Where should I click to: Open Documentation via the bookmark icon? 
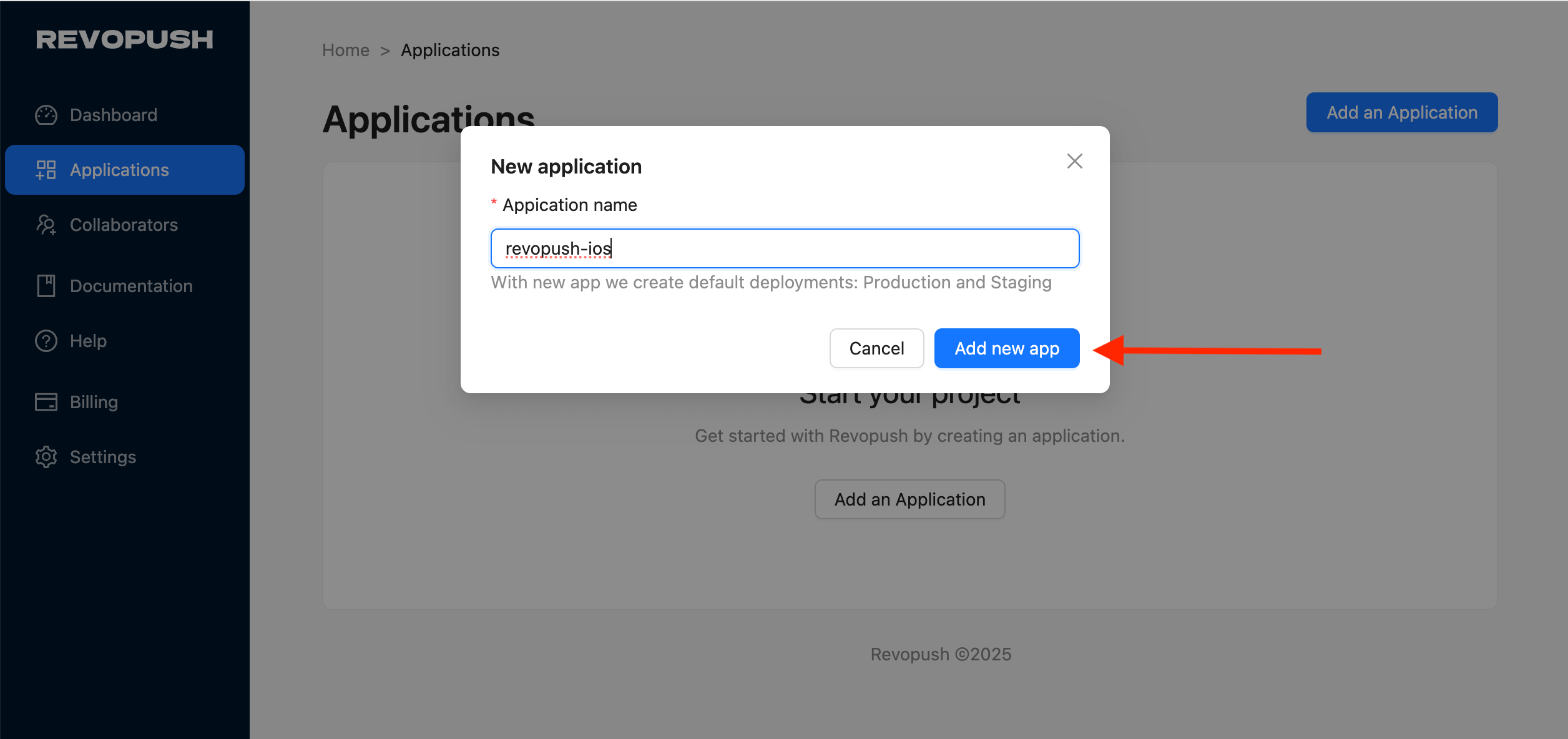46,285
